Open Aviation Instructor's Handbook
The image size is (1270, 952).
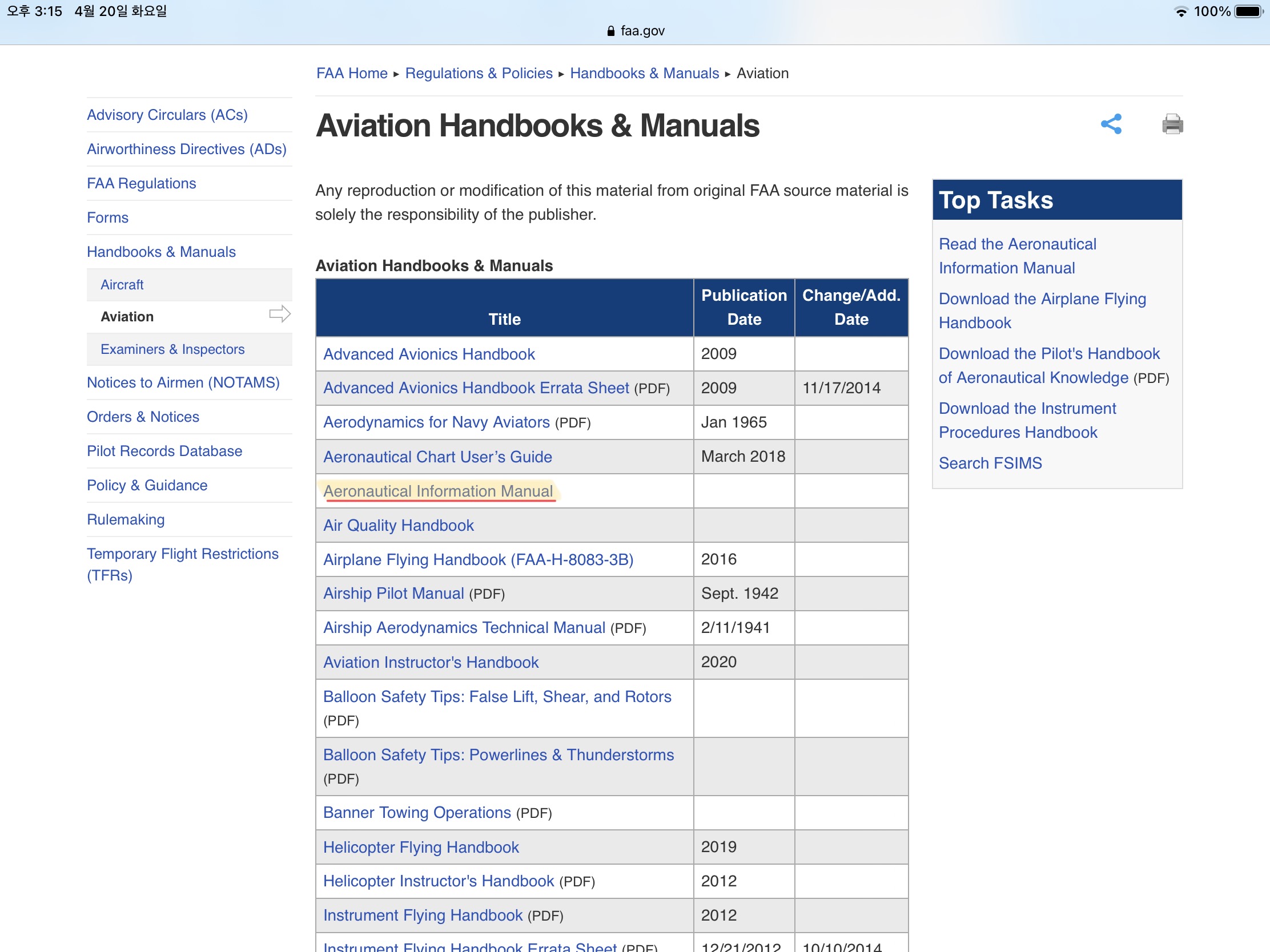[431, 662]
